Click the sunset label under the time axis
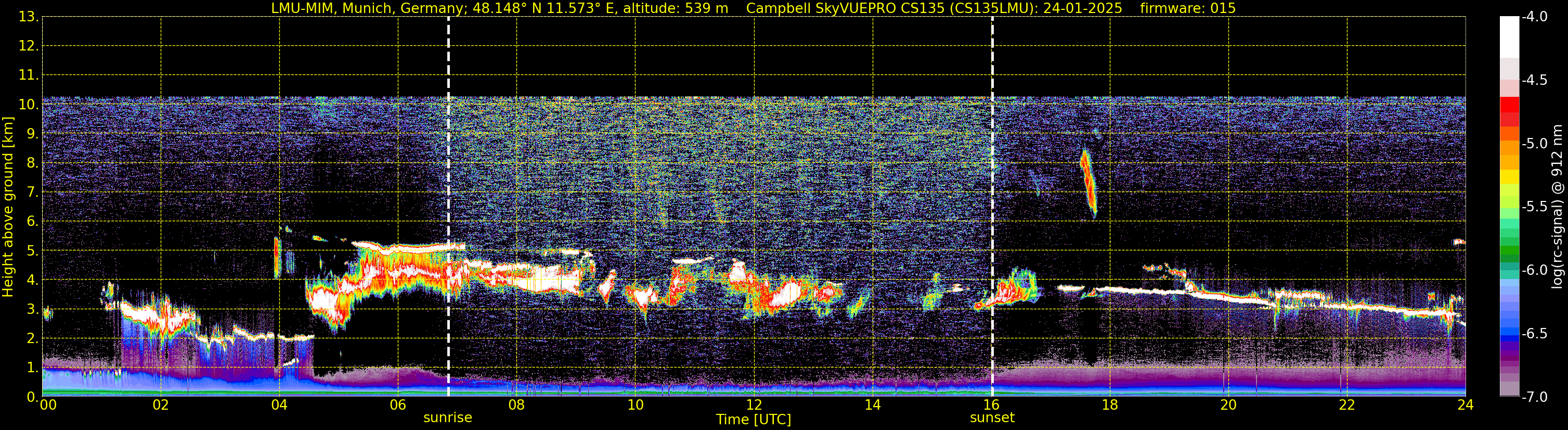1568x430 pixels. click(992, 418)
